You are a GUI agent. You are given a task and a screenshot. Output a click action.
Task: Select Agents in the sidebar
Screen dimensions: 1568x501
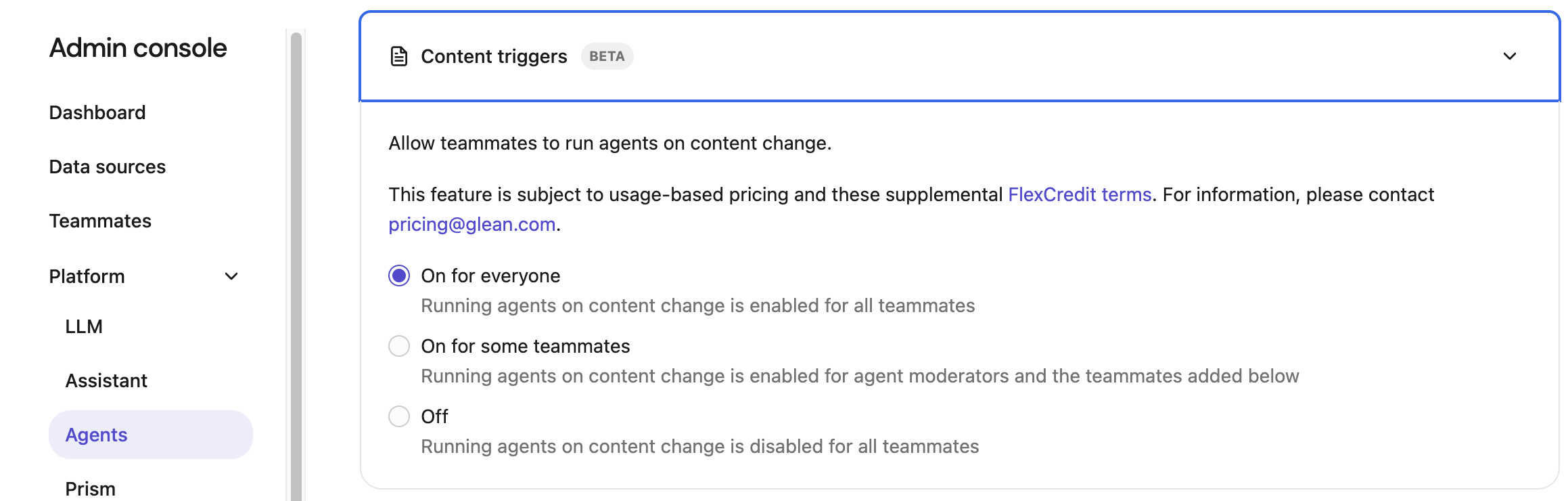click(x=97, y=435)
